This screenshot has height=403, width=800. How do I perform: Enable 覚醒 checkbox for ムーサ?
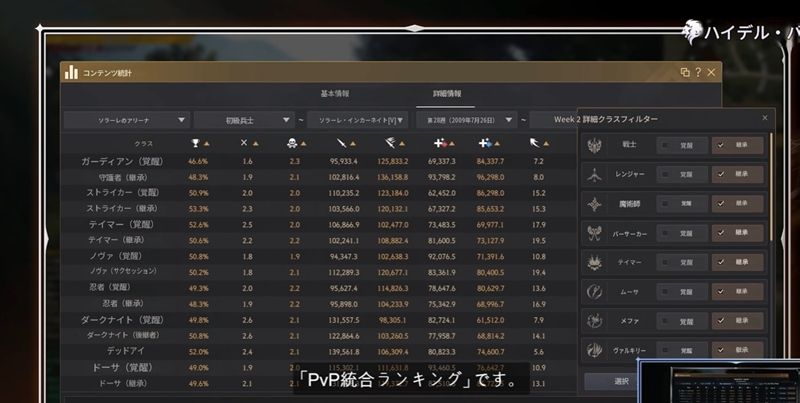coord(664,292)
